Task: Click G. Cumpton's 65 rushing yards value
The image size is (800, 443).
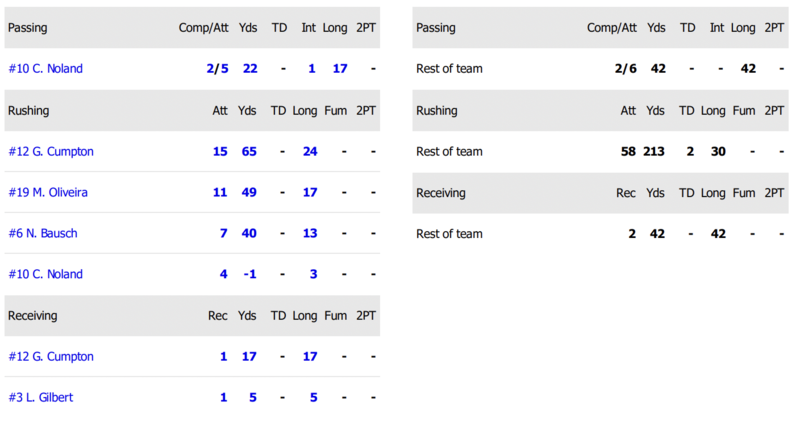Action: tap(248, 151)
